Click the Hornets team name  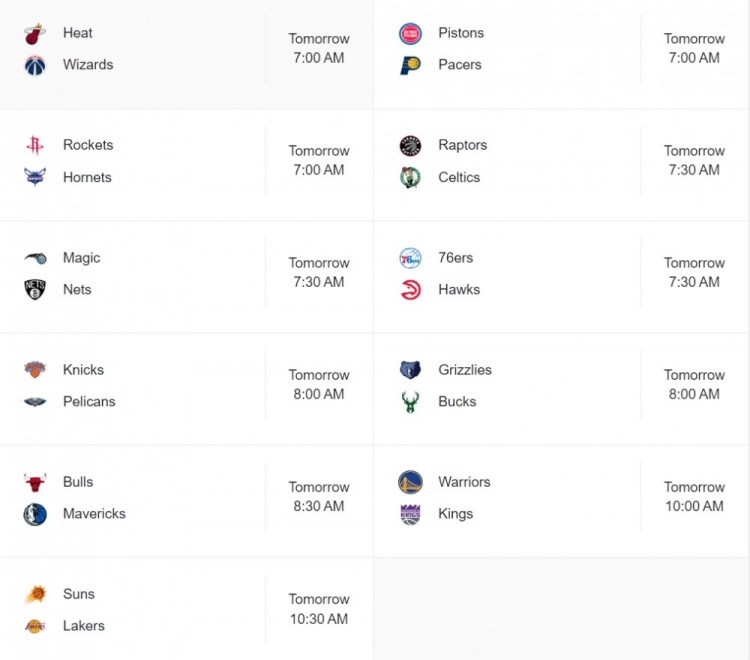[x=87, y=177]
